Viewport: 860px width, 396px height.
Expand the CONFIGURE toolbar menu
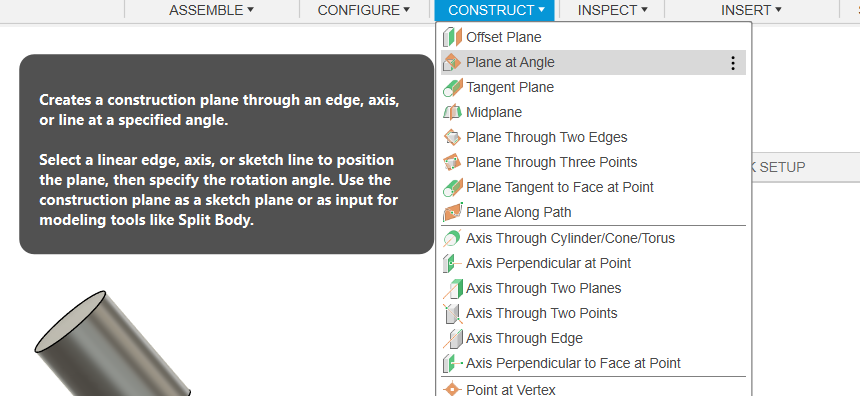[x=364, y=10]
